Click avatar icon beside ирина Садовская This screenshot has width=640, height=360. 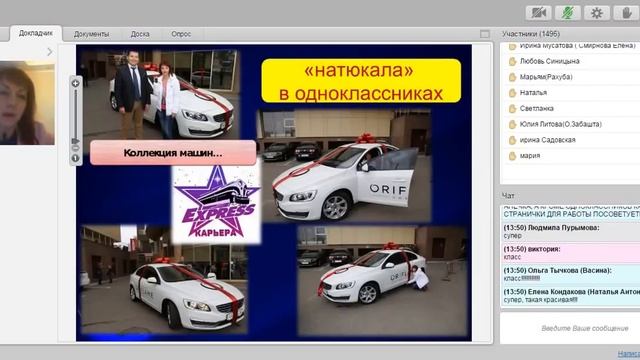tap(512, 140)
